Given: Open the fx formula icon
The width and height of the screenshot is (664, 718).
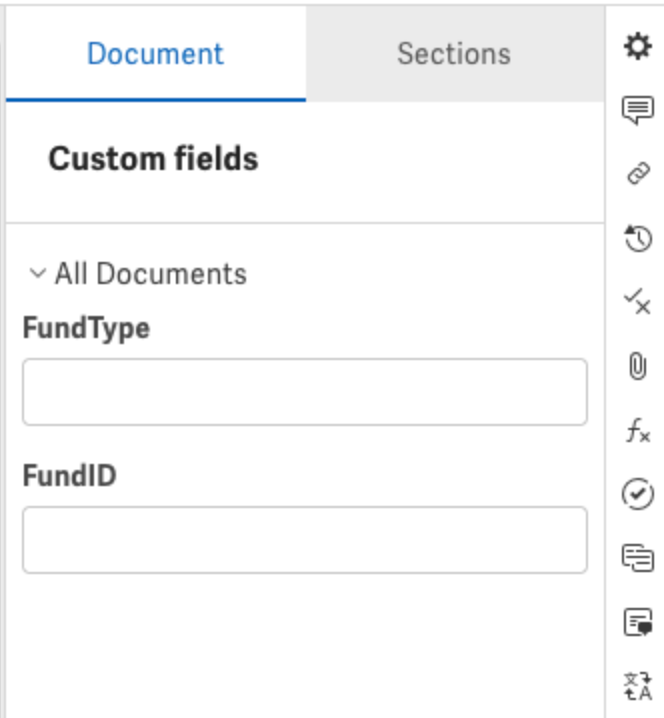Looking at the screenshot, I should click(637, 430).
